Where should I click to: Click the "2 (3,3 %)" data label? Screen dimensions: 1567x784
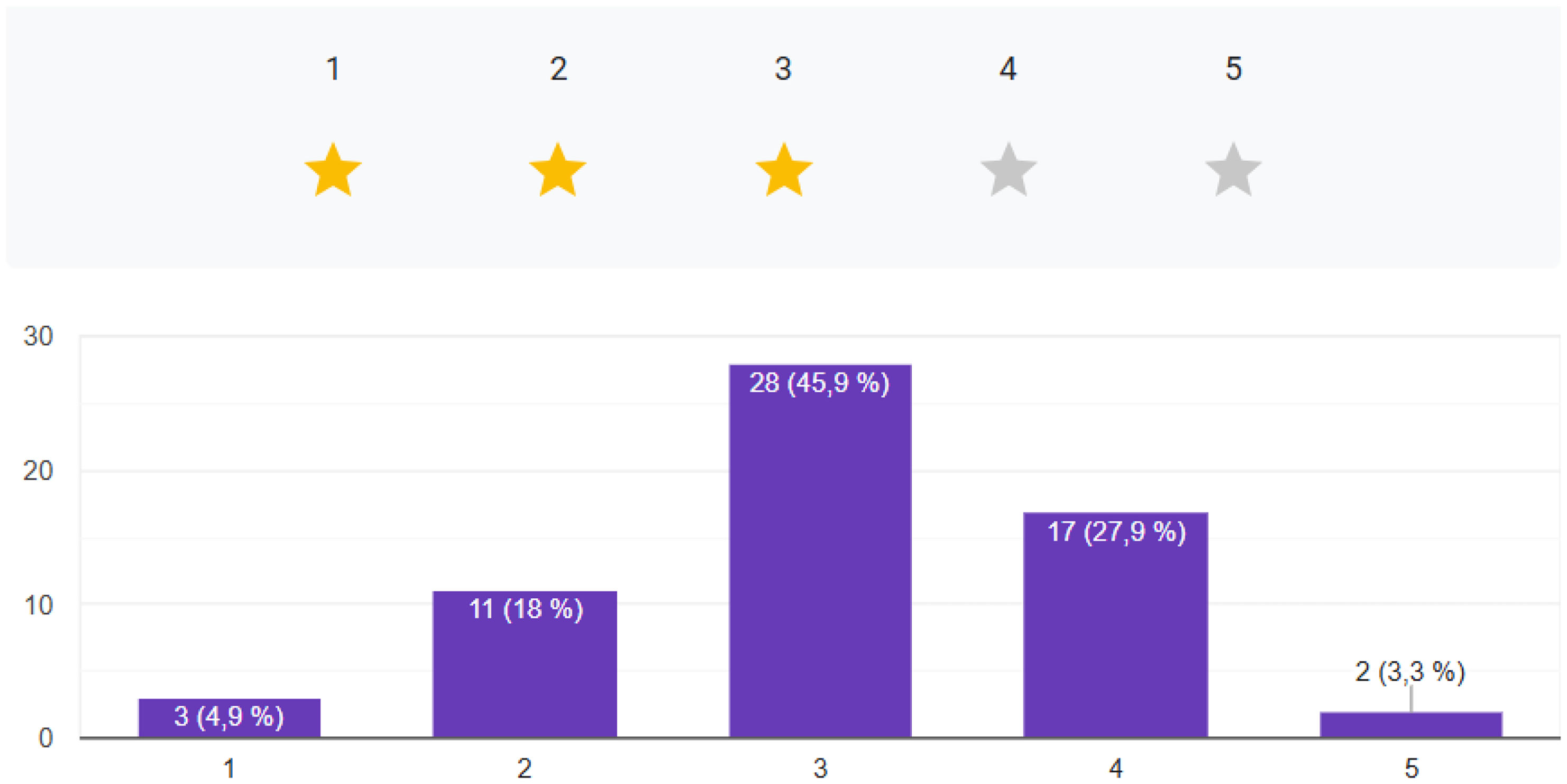pos(1410,672)
